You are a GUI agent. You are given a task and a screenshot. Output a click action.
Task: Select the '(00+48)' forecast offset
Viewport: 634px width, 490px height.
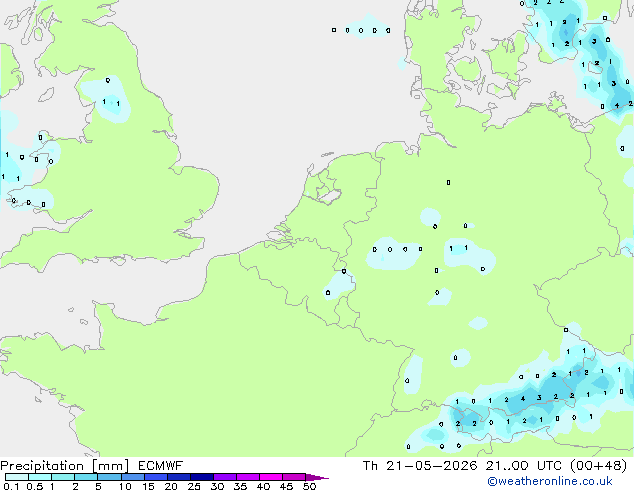click(598, 466)
